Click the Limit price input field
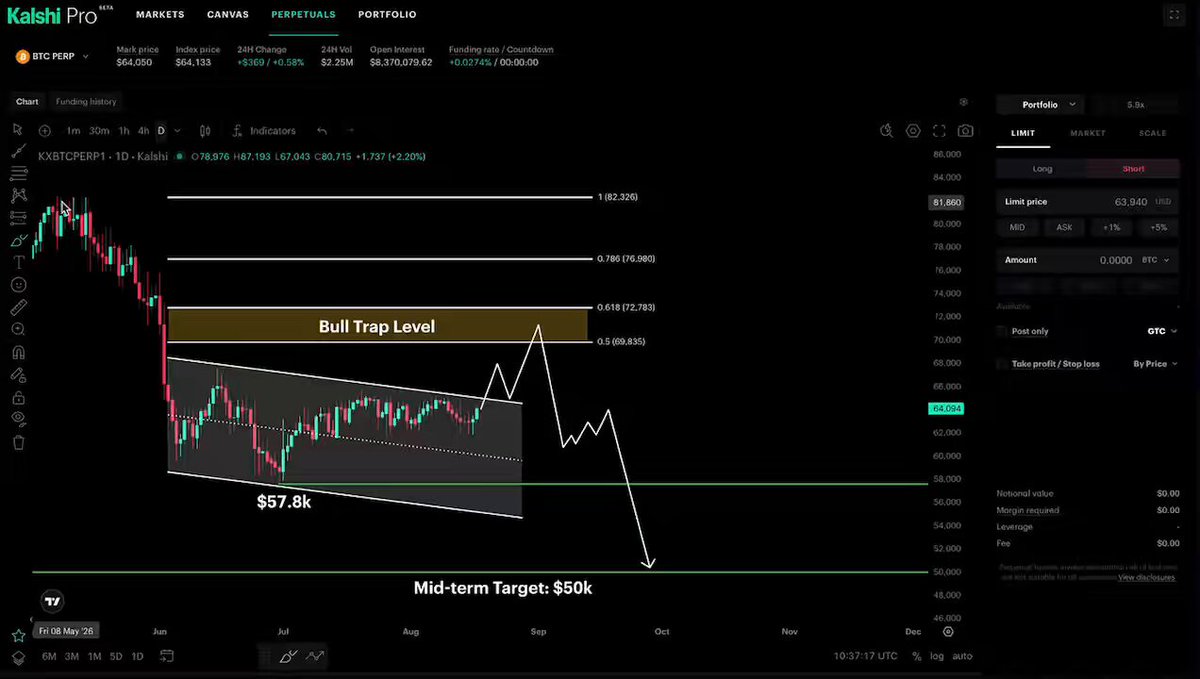Screen dimensions: 1200x679 click(x=1088, y=202)
